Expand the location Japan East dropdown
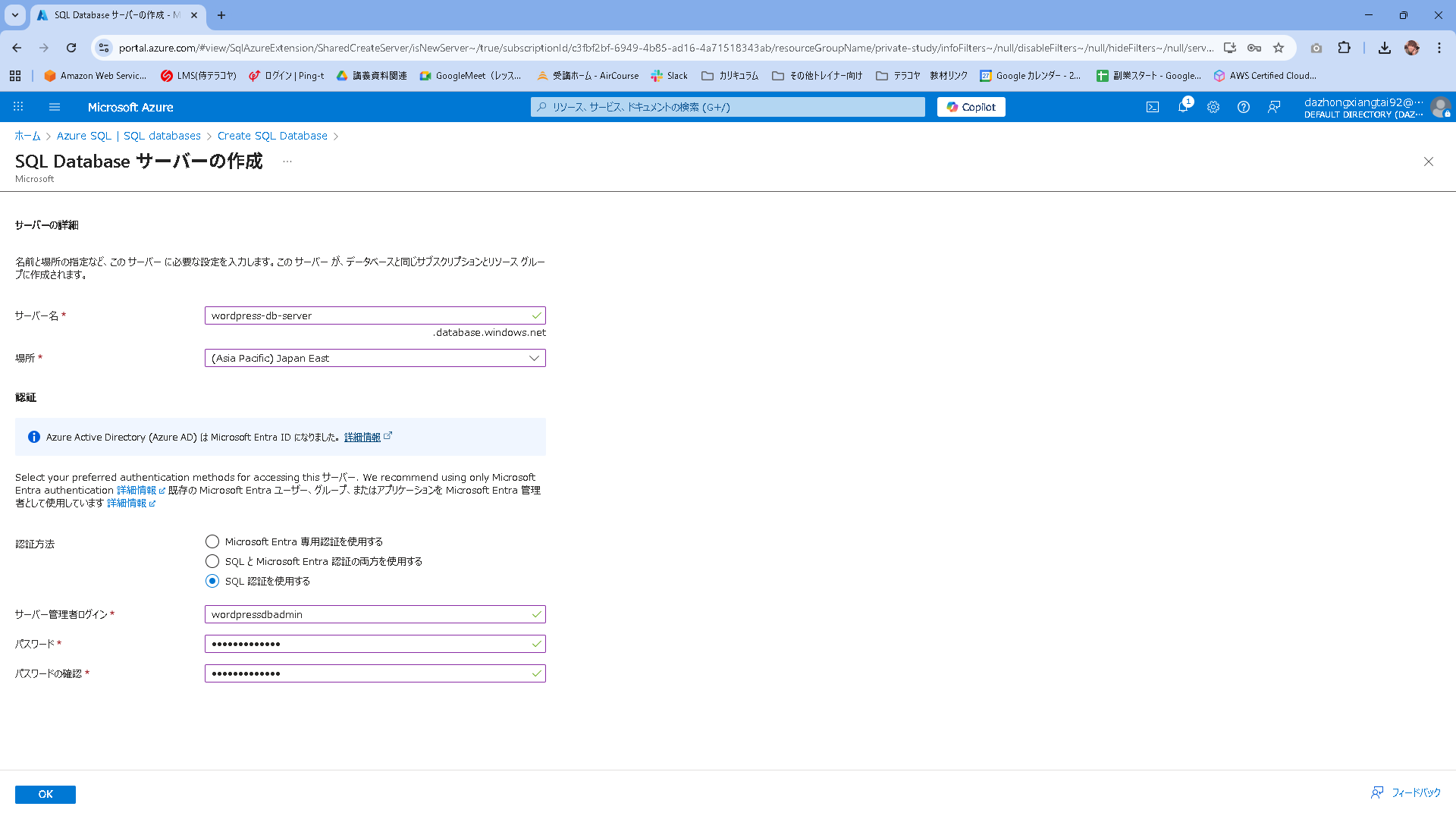The height and width of the screenshot is (819, 1456). [375, 358]
